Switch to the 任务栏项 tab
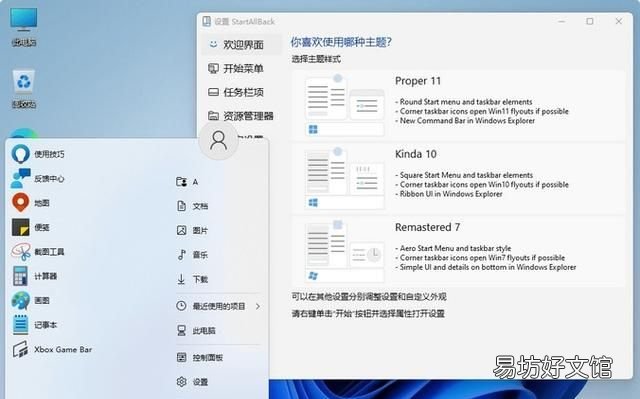The image size is (640, 399). pos(241,92)
